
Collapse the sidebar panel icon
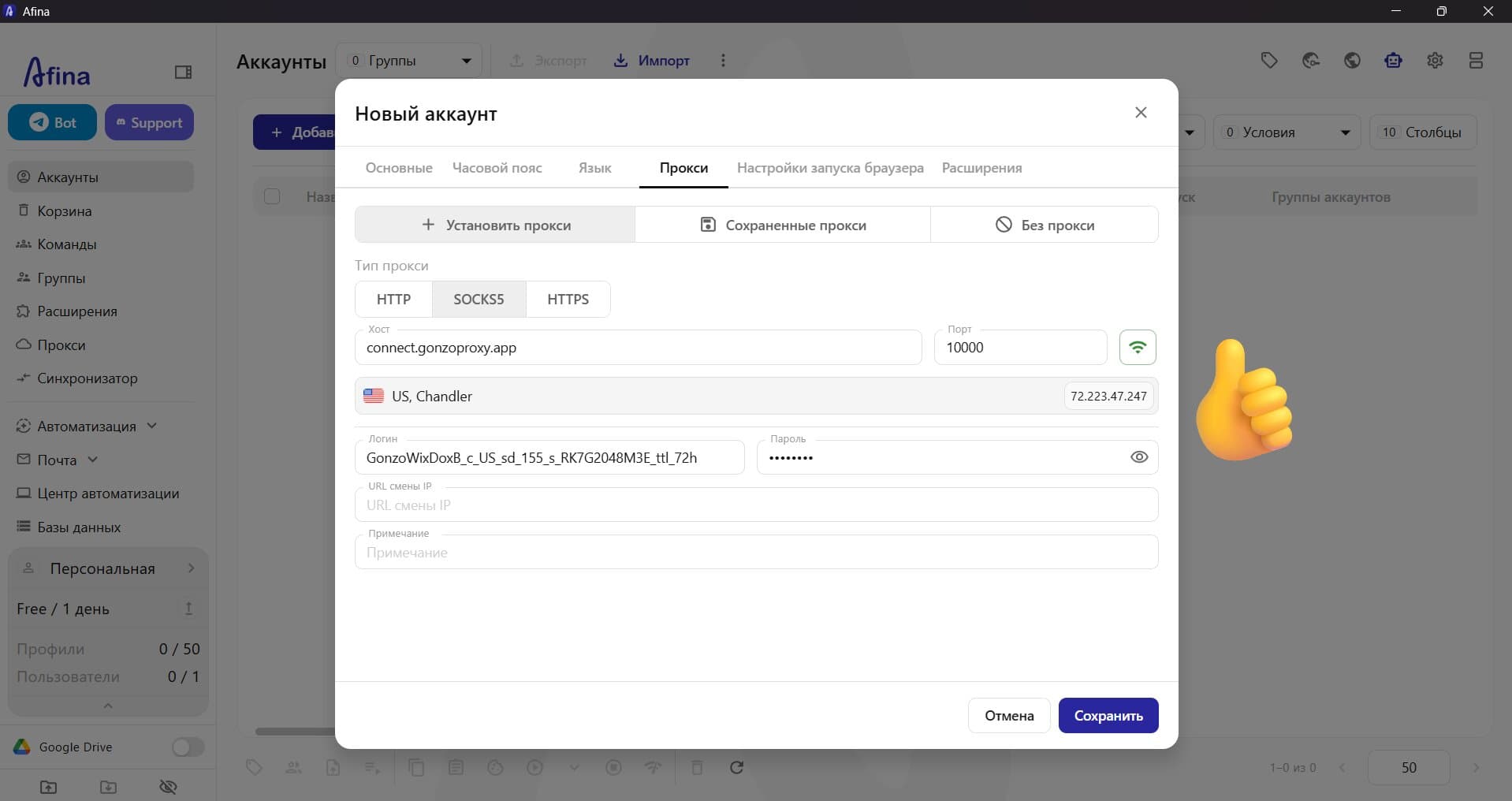pyautogui.click(x=183, y=73)
